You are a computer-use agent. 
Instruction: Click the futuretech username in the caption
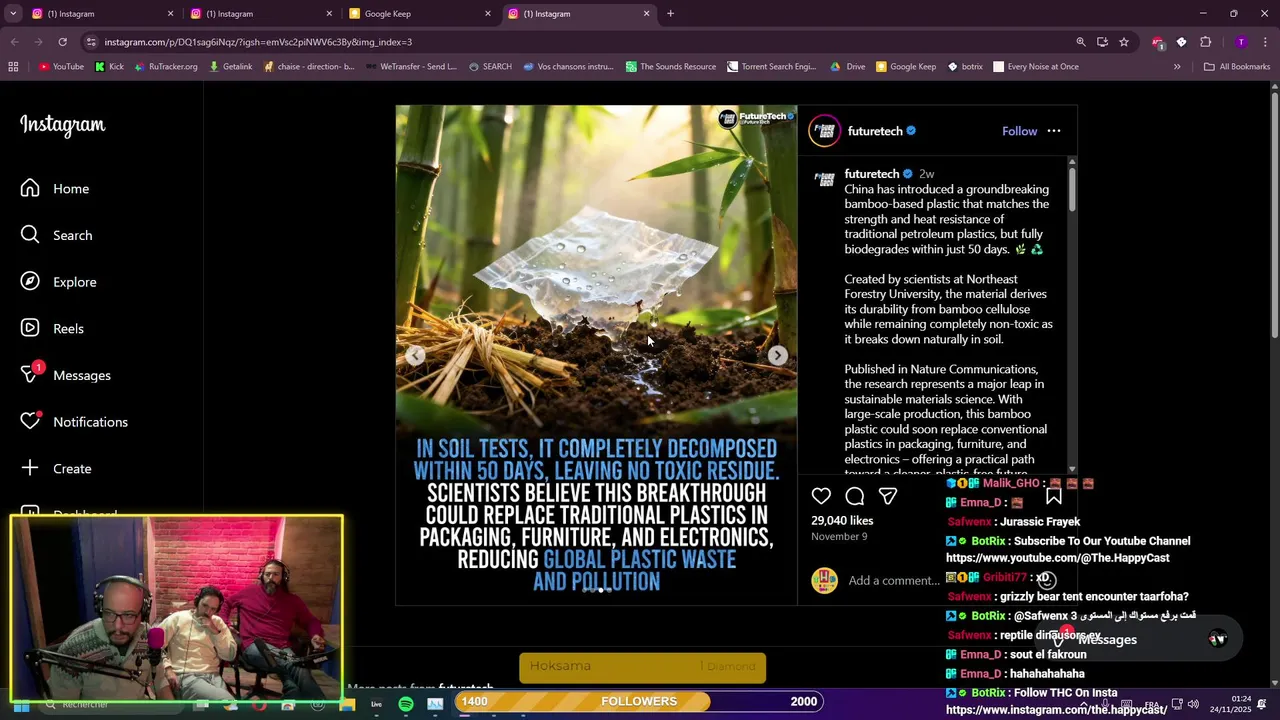pos(872,174)
